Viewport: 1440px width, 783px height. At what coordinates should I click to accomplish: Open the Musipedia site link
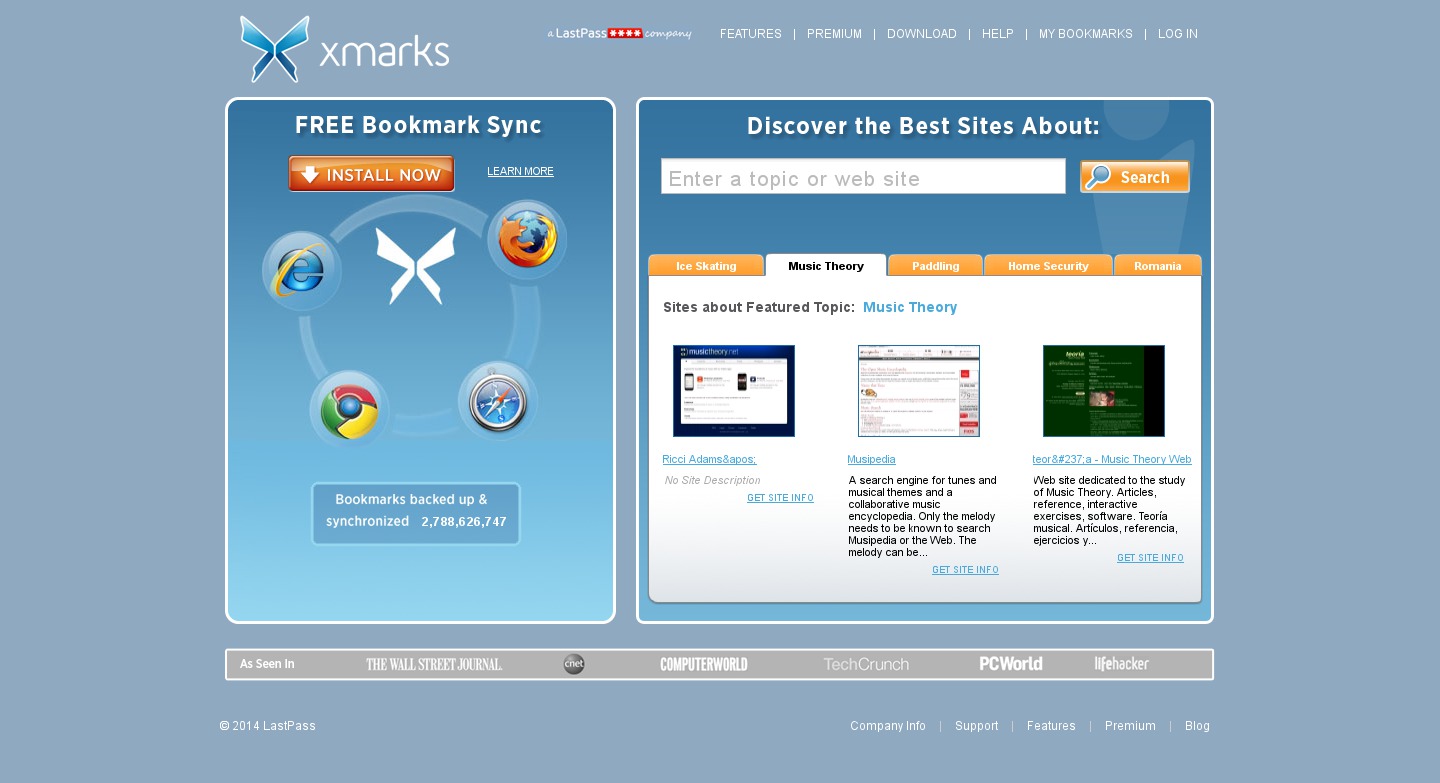click(x=871, y=460)
